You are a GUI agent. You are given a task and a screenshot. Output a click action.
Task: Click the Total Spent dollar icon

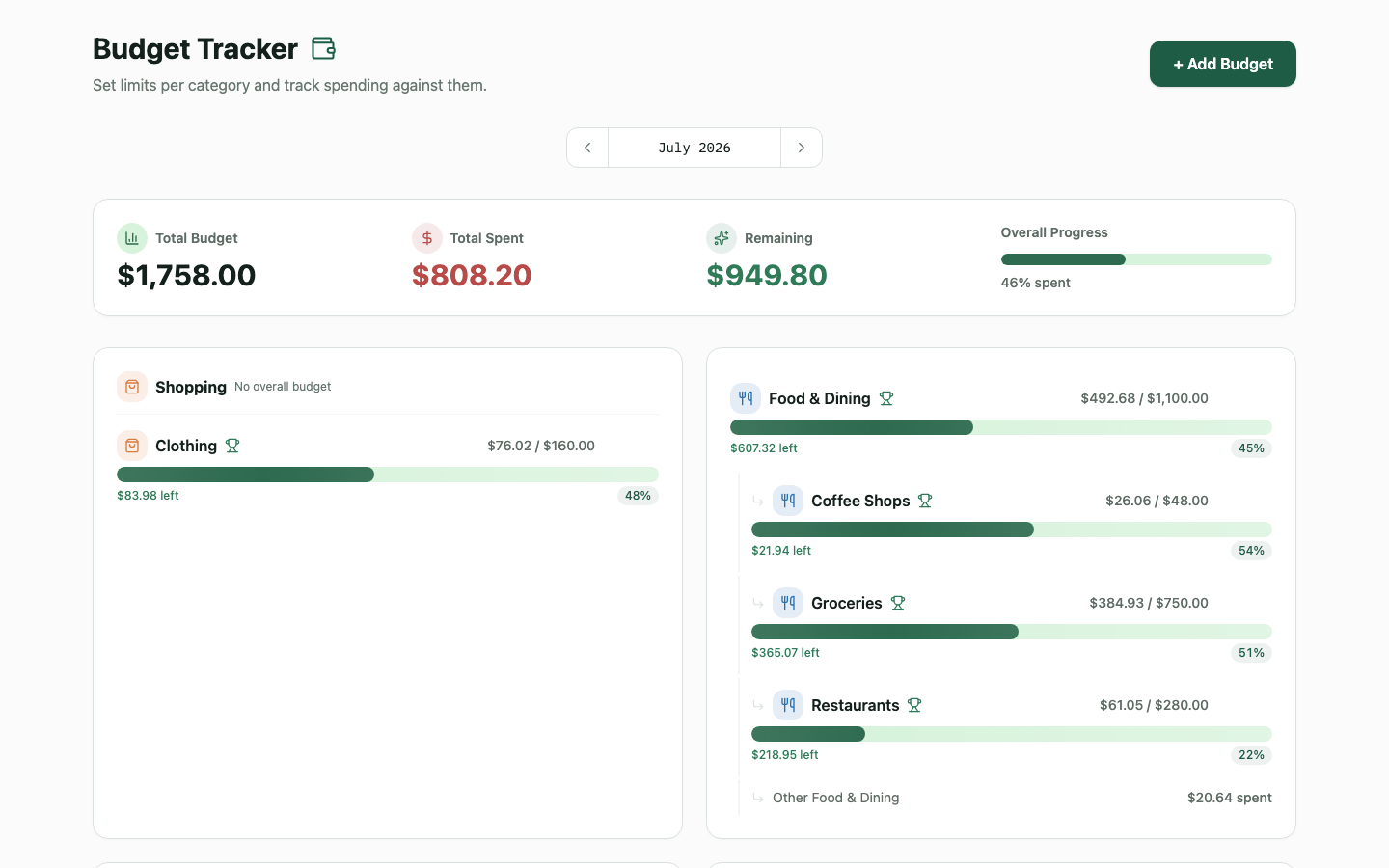point(427,238)
